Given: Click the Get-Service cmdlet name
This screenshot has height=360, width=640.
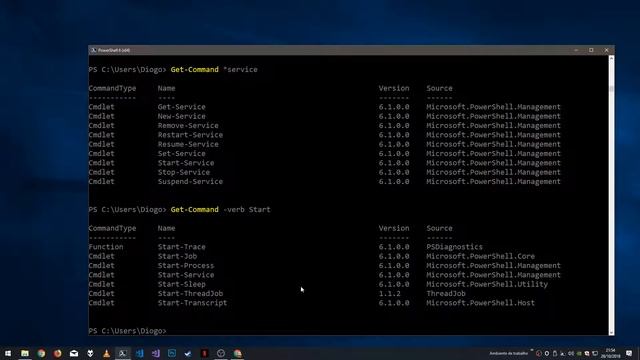Looking at the screenshot, I should pyautogui.click(x=182, y=107).
